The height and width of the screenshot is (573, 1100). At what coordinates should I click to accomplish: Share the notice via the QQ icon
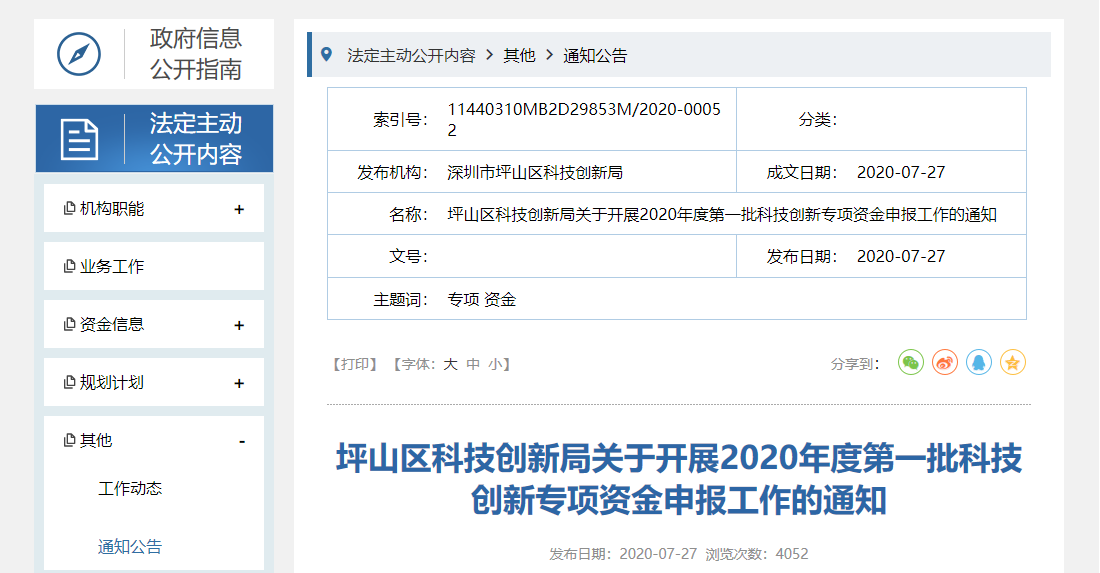point(979,363)
